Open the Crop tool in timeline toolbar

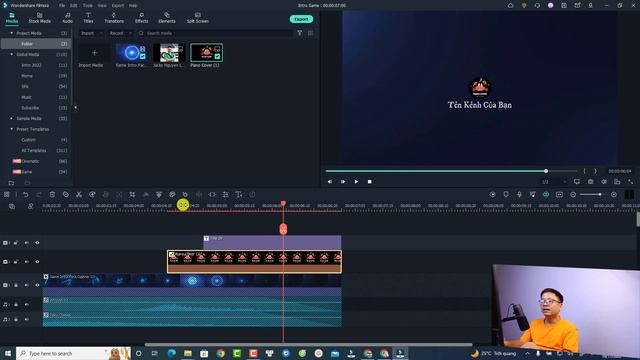coord(132,195)
